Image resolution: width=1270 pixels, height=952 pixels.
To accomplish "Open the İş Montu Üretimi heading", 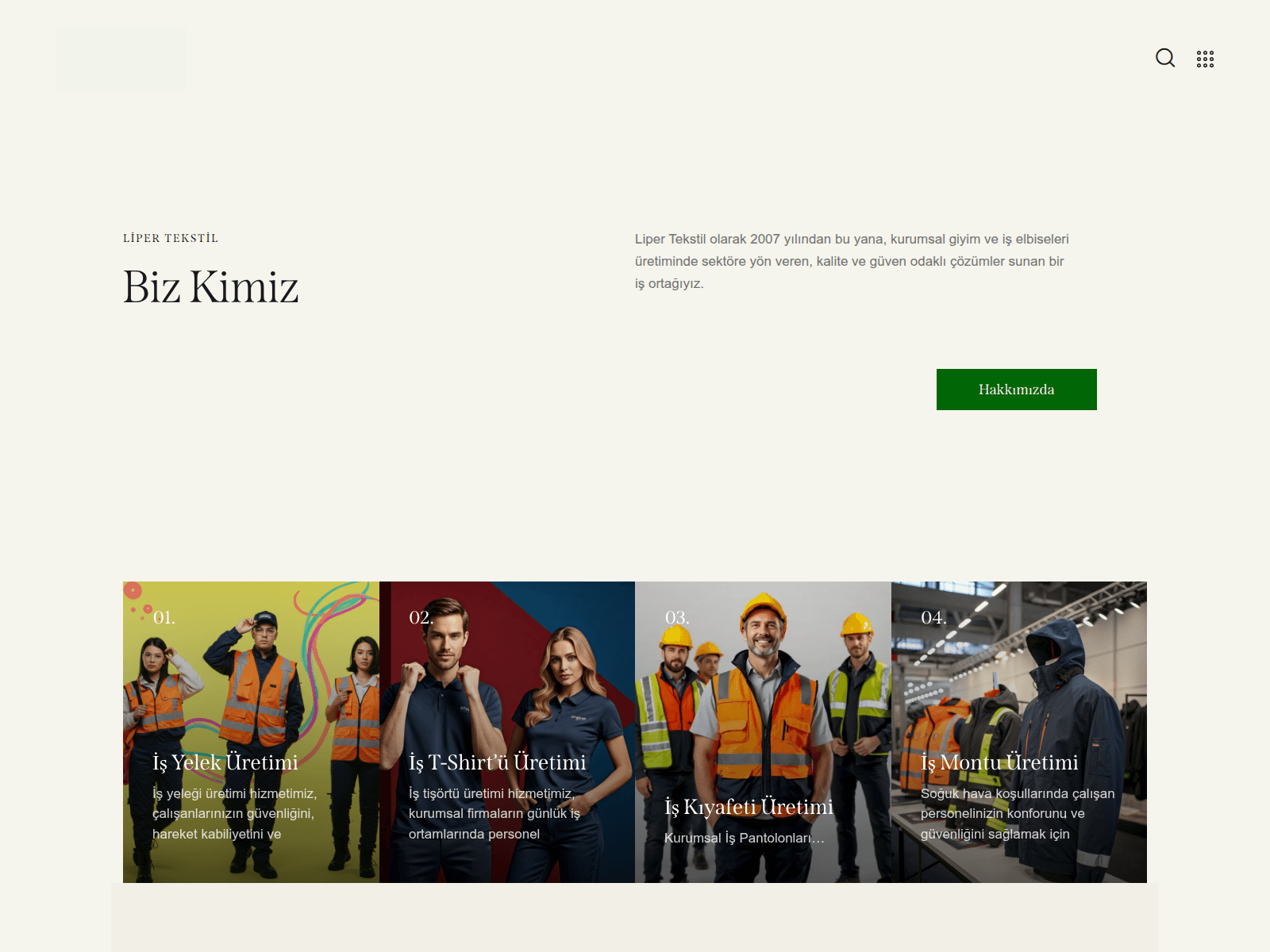I will 999,762.
